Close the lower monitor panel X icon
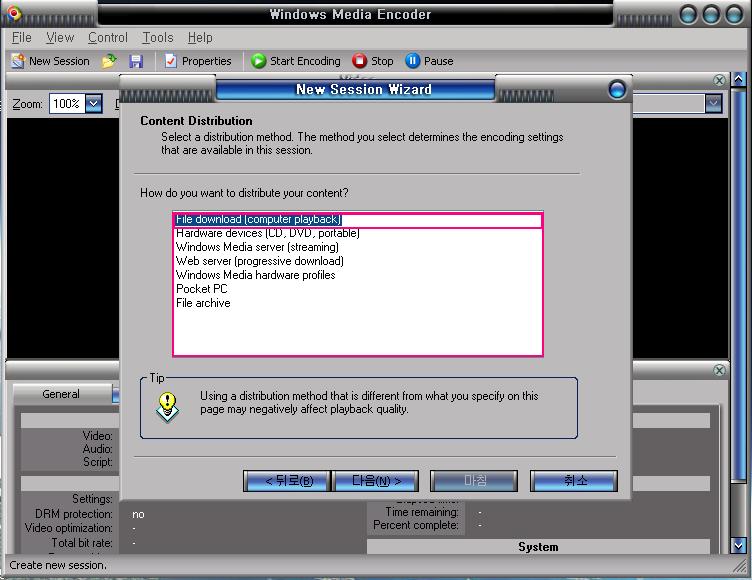Viewport: 752px width, 580px height. pyautogui.click(x=719, y=370)
